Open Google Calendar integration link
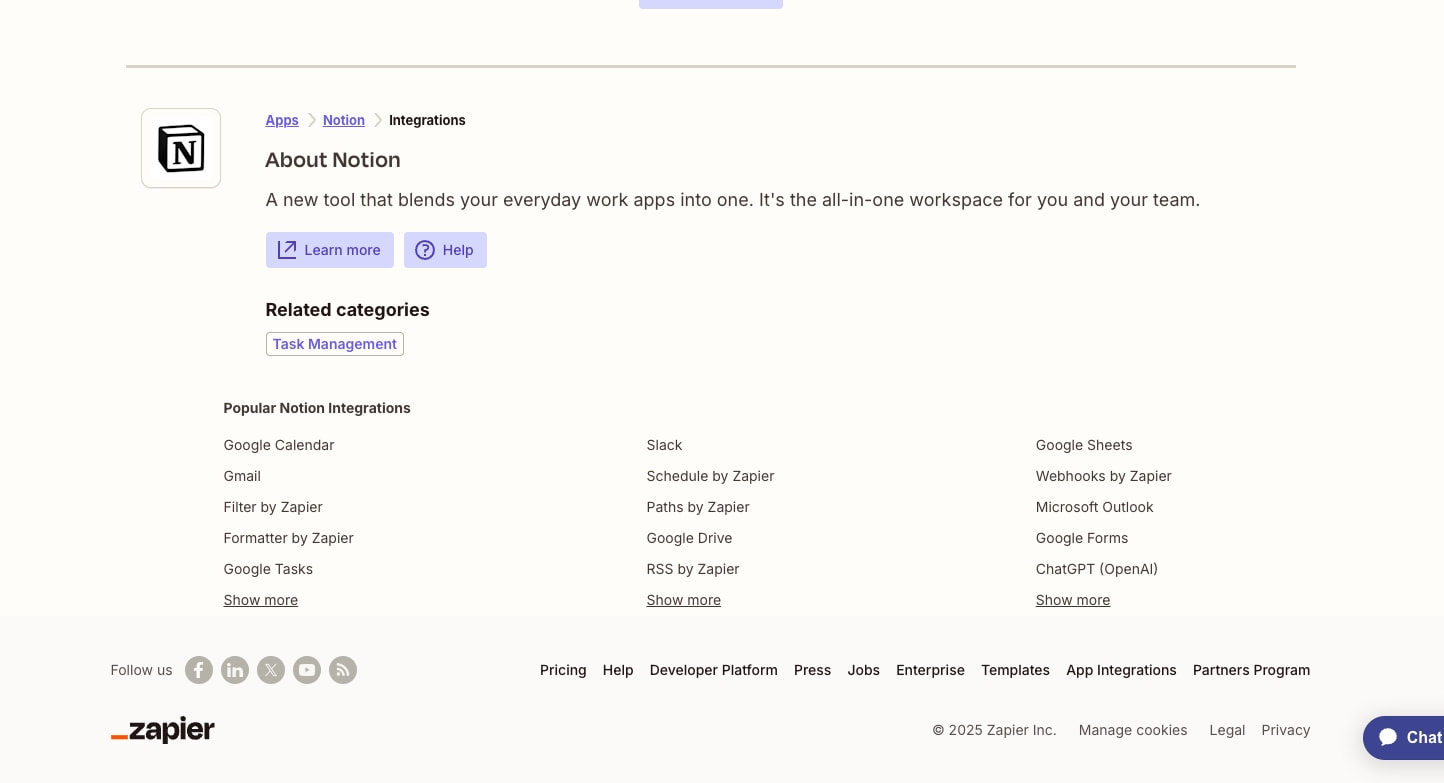The height and width of the screenshot is (783, 1444). [x=279, y=445]
